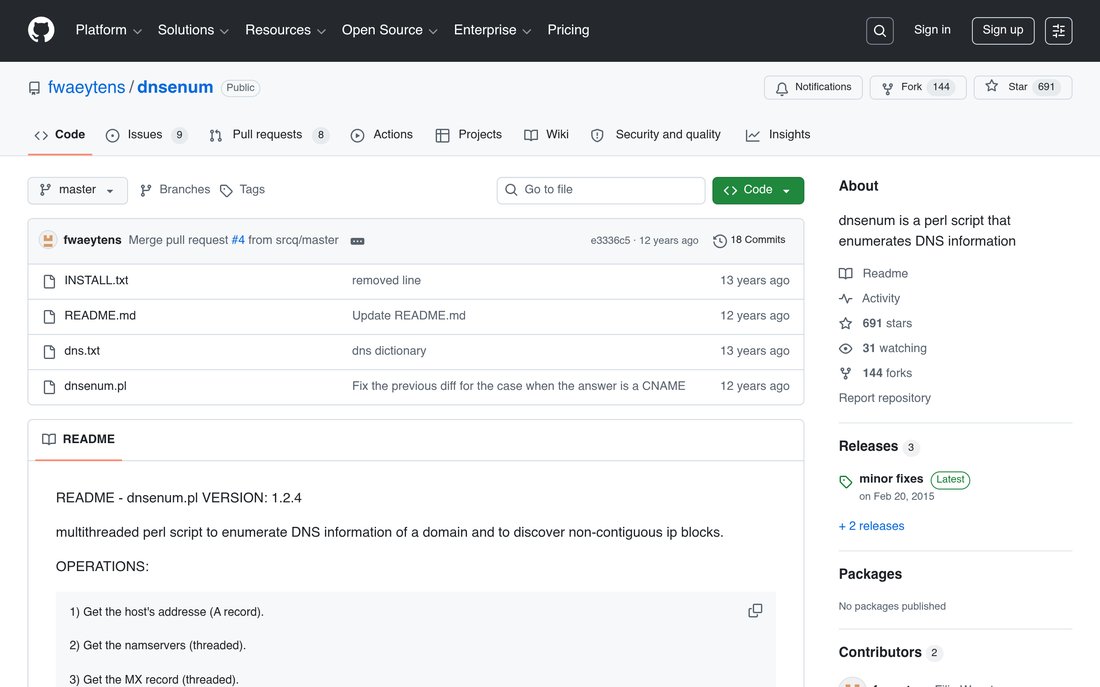
Task: Open commit e3336c5
Action: (610, 241)
